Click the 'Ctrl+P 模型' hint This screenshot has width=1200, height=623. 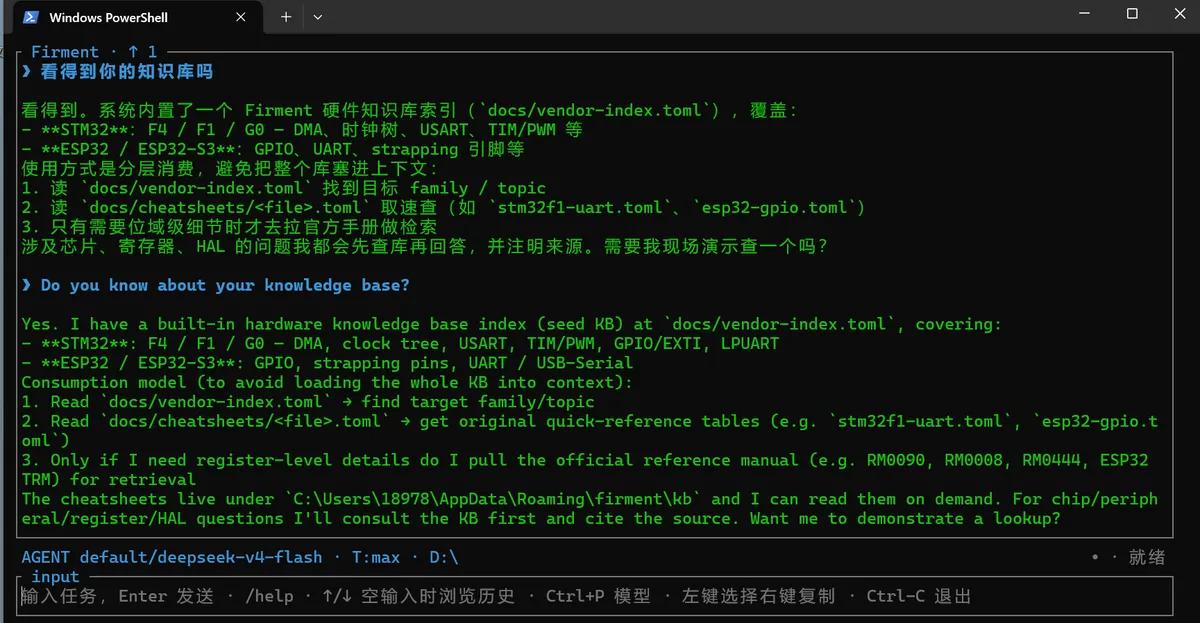click(x=598, y=596)
